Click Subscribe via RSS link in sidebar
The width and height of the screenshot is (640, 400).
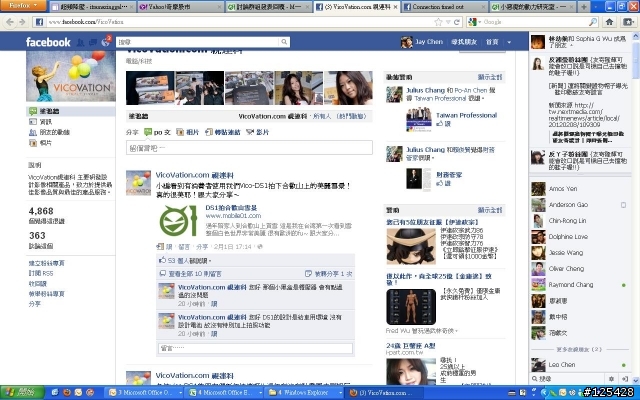pyautogui.click(x=41, y=273)
